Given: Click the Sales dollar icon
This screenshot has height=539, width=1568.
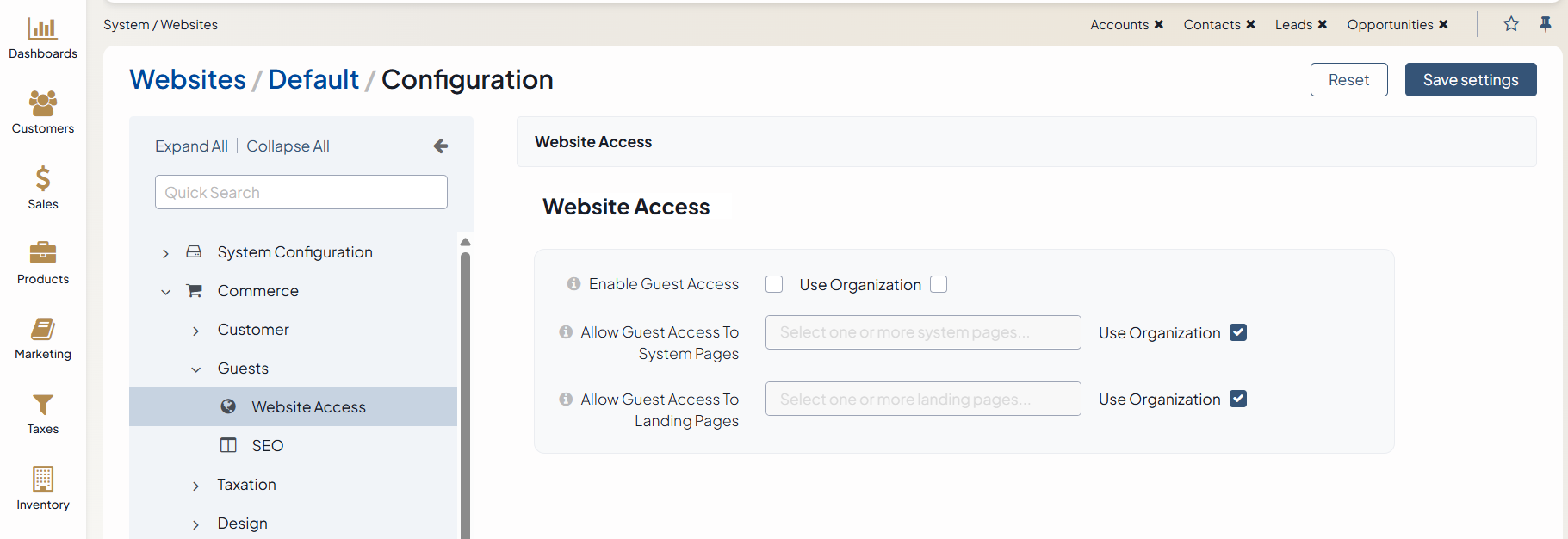Looking at the screenshot, I should click(x=42, y=178).
